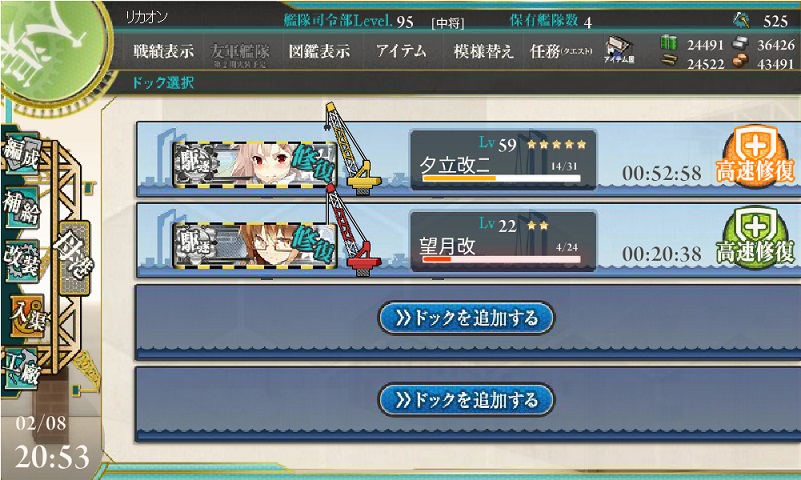This screenshot has height=480, width=801.
Task: Click the 母港 home port circle emblem
Action: (x=51, y=51)
